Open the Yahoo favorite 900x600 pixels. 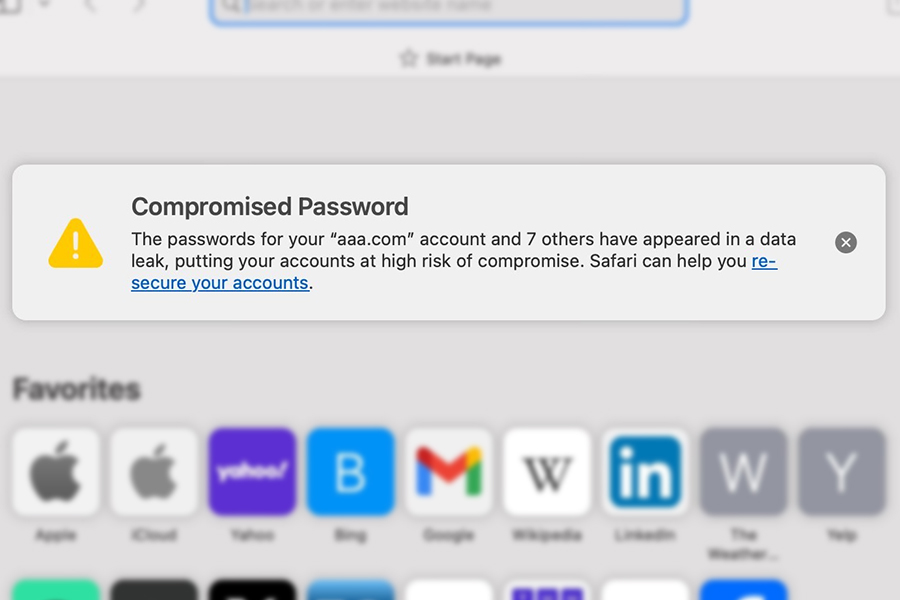coord(252,472)
